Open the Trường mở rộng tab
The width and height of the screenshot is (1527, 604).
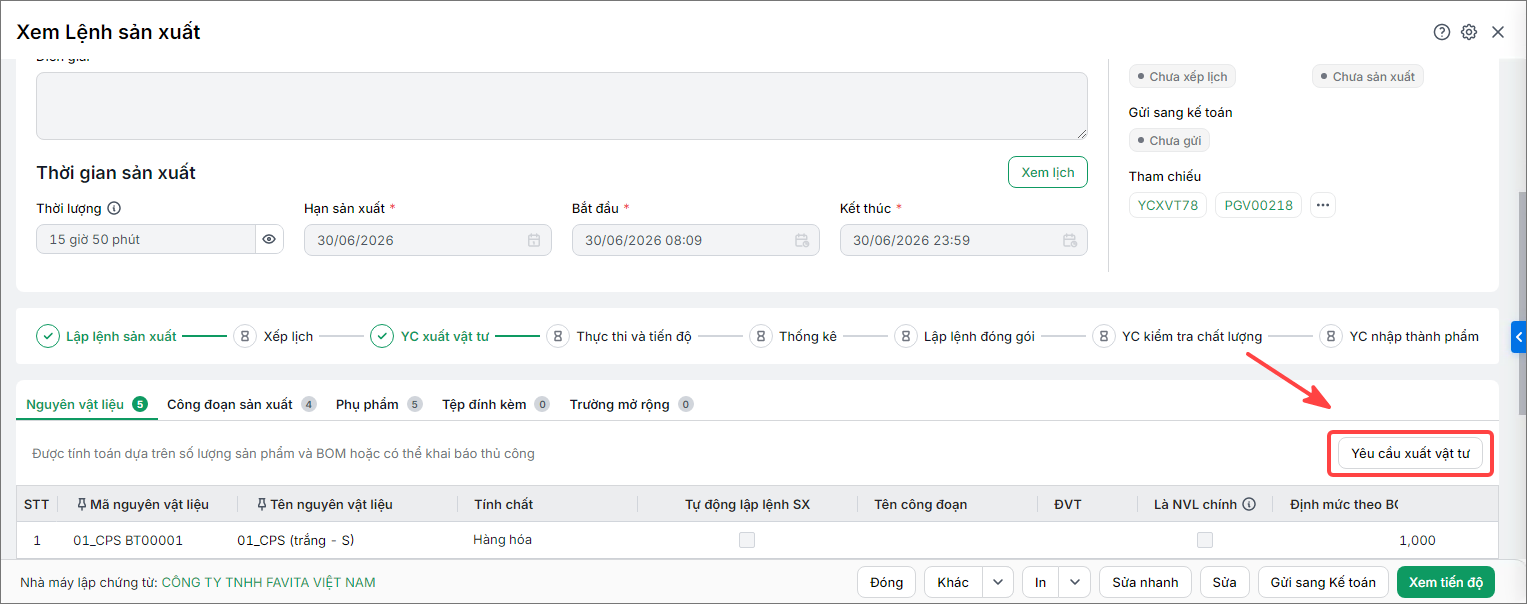[632, 404]
